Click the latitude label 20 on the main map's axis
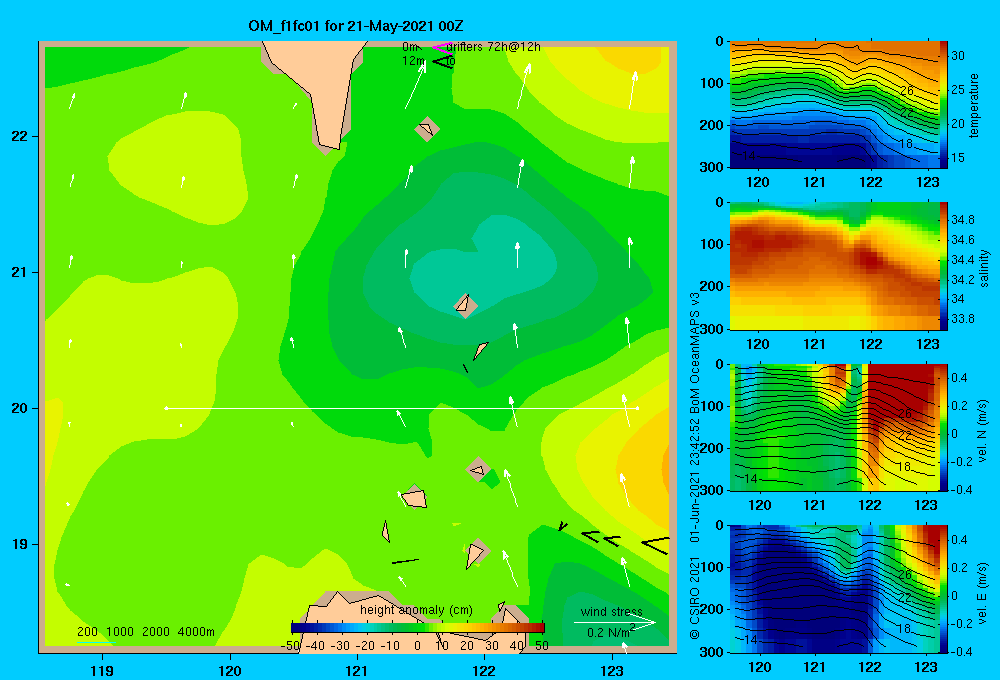The height and width of the screenshot is (680, 1000). tap(19, 408)
